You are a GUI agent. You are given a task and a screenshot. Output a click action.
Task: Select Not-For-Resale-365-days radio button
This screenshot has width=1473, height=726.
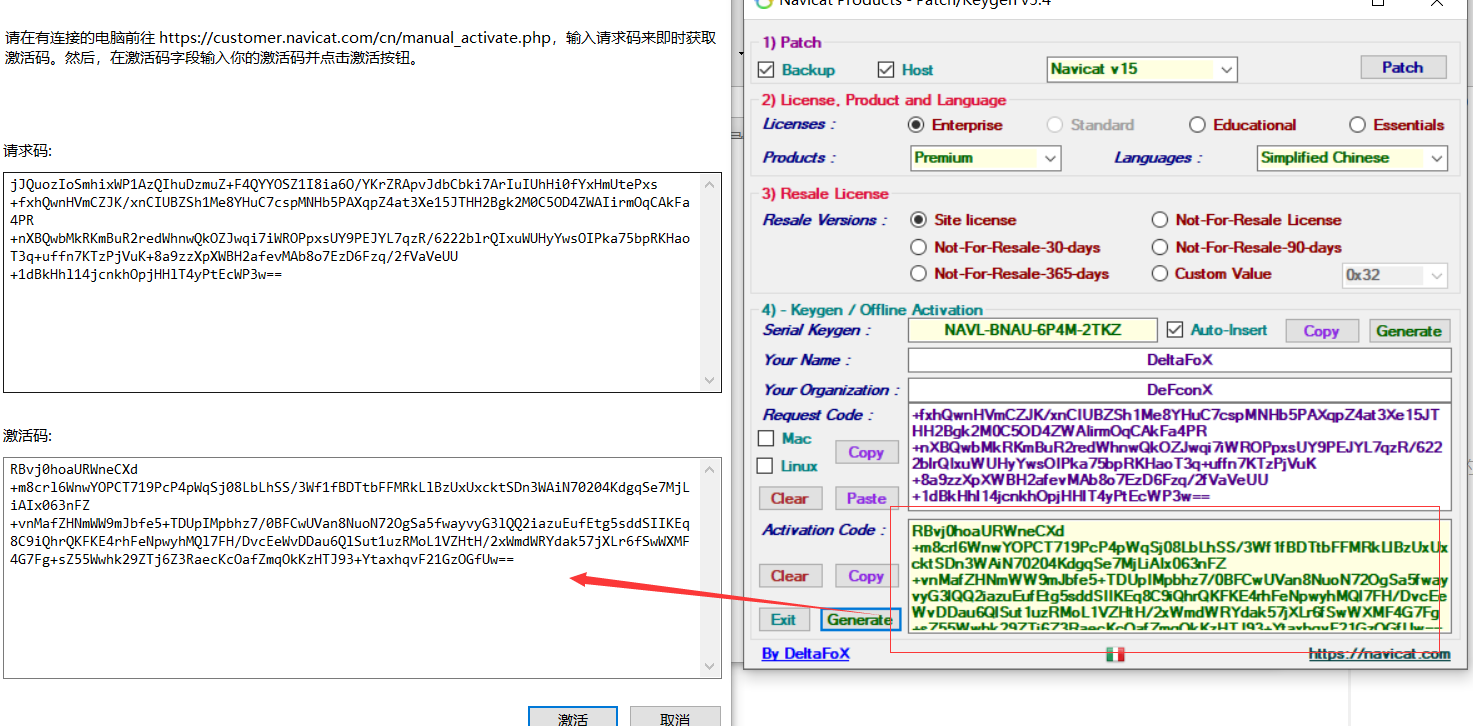click(x=918, y=274)
